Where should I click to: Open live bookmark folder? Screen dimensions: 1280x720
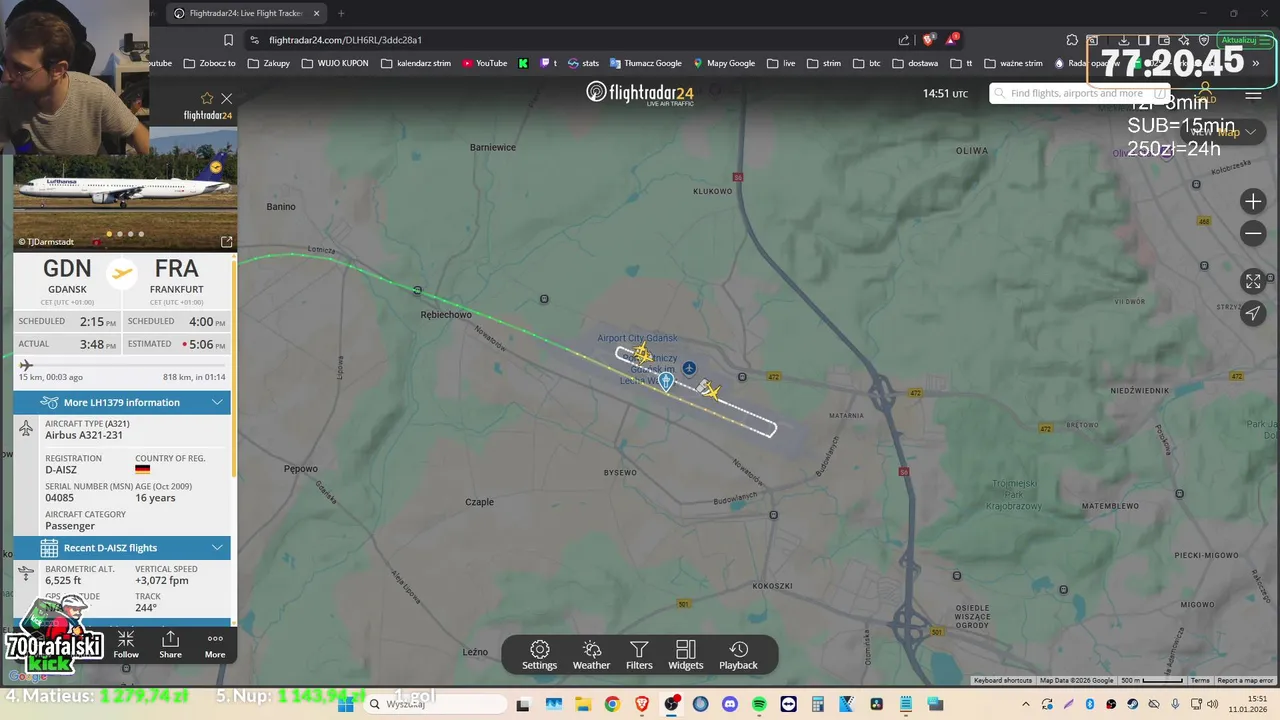click(781, 63)
